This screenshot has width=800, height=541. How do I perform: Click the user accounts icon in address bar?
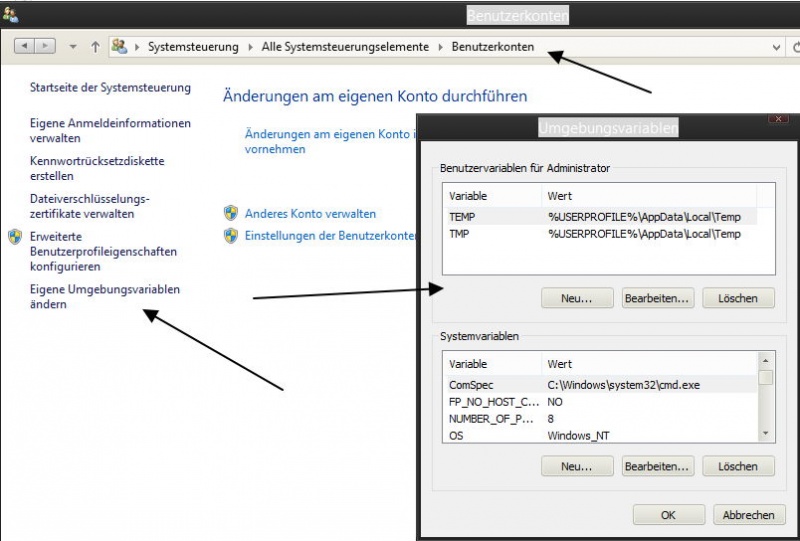pyautogui.click(x=120, y=47)
